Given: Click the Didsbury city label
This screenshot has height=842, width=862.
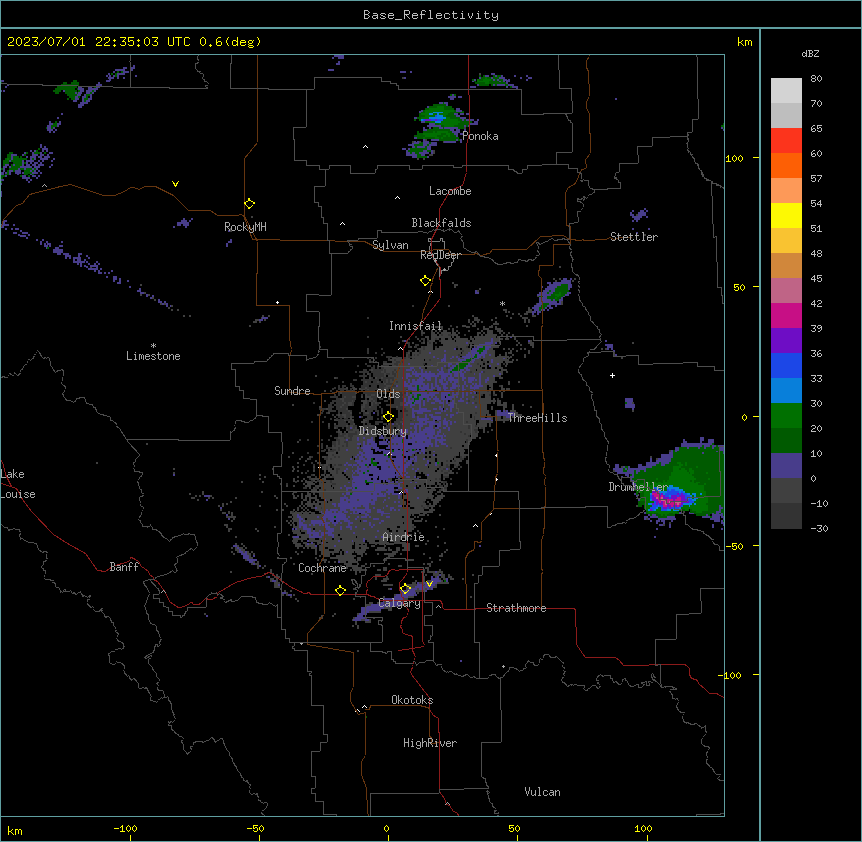Looking at the screenshot, I should (x=383, y=431).
